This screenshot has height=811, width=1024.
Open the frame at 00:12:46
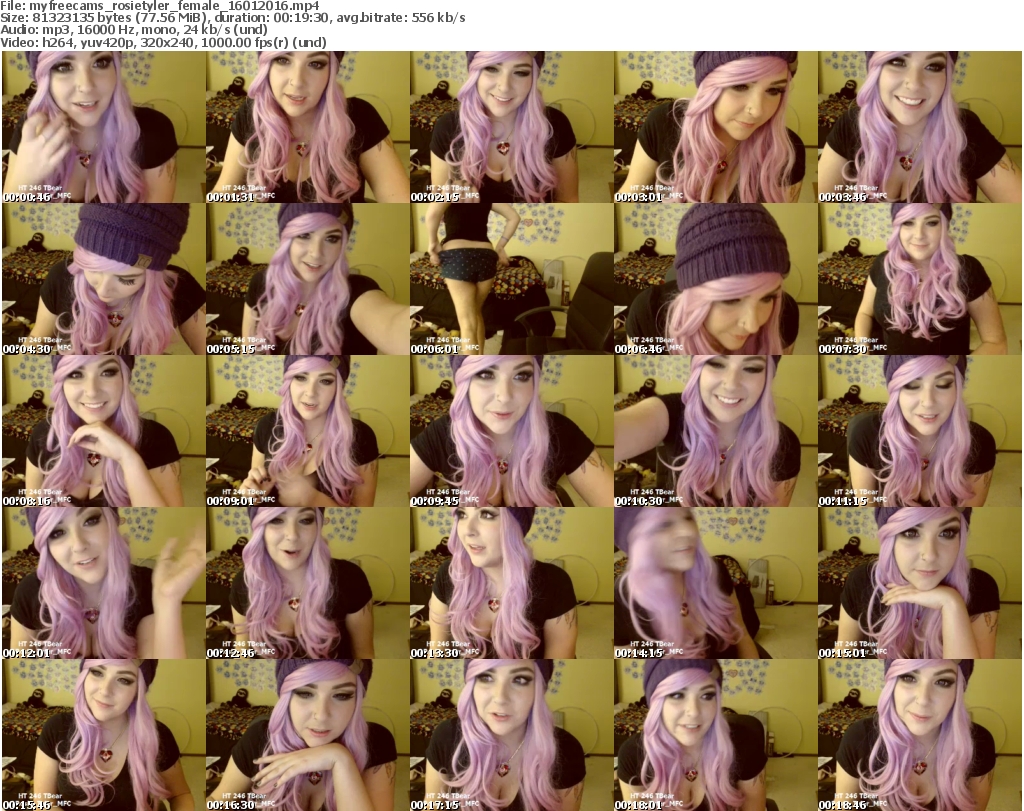click(x=308, y=583)
